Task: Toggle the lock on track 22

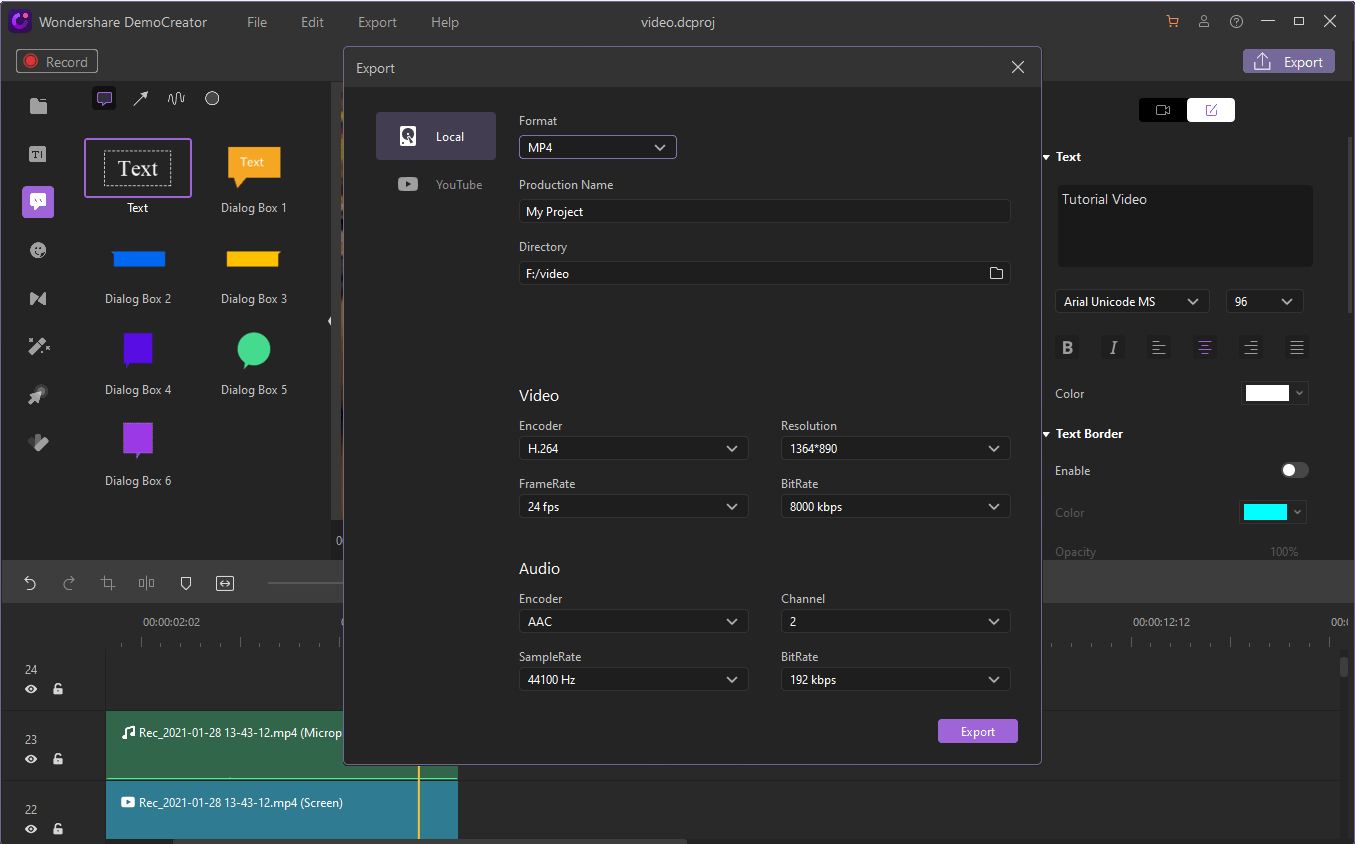Action: (58, 829)
